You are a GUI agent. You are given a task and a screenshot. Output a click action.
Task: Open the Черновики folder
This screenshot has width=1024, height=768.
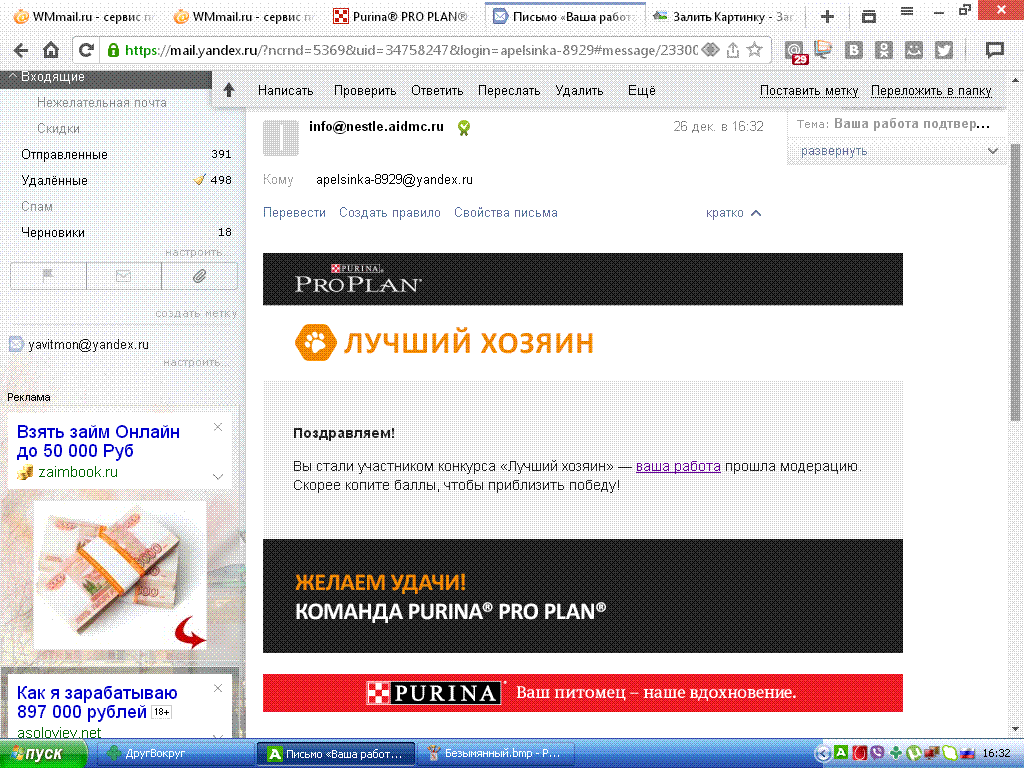(53, 233)
